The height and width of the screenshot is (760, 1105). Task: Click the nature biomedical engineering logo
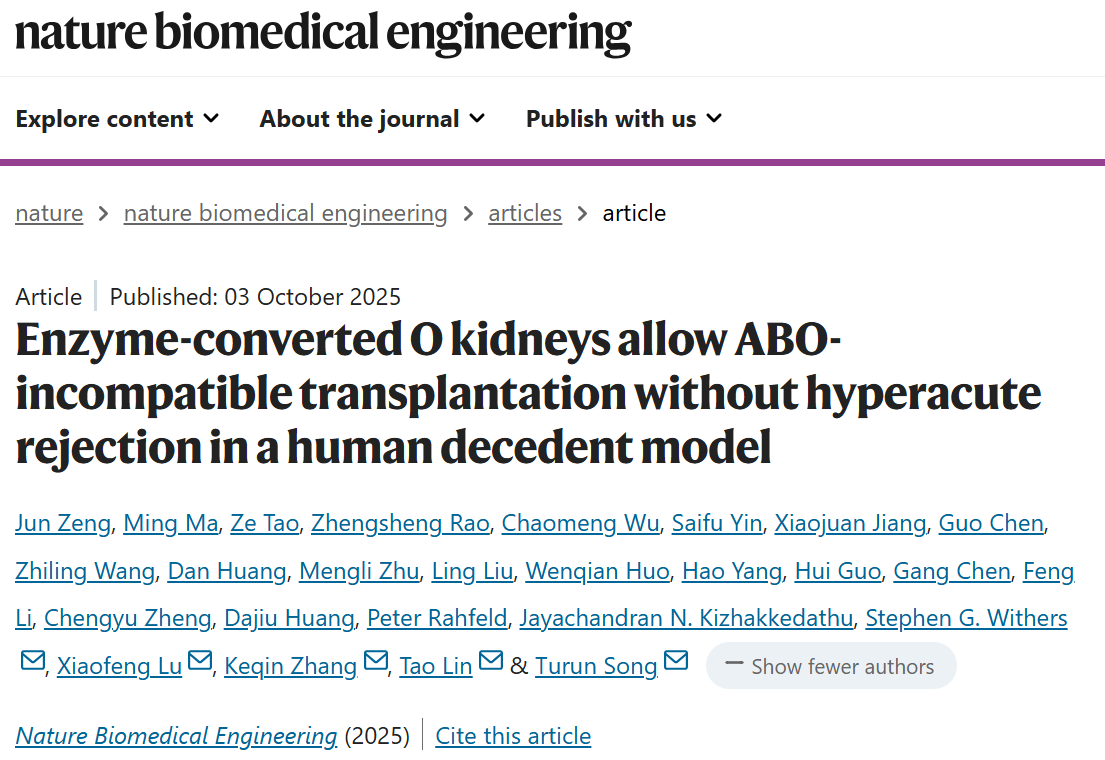[323, 32]
